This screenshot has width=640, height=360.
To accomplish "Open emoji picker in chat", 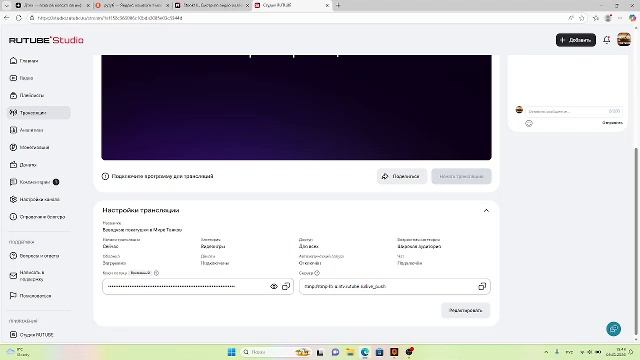I will (529, 123).
